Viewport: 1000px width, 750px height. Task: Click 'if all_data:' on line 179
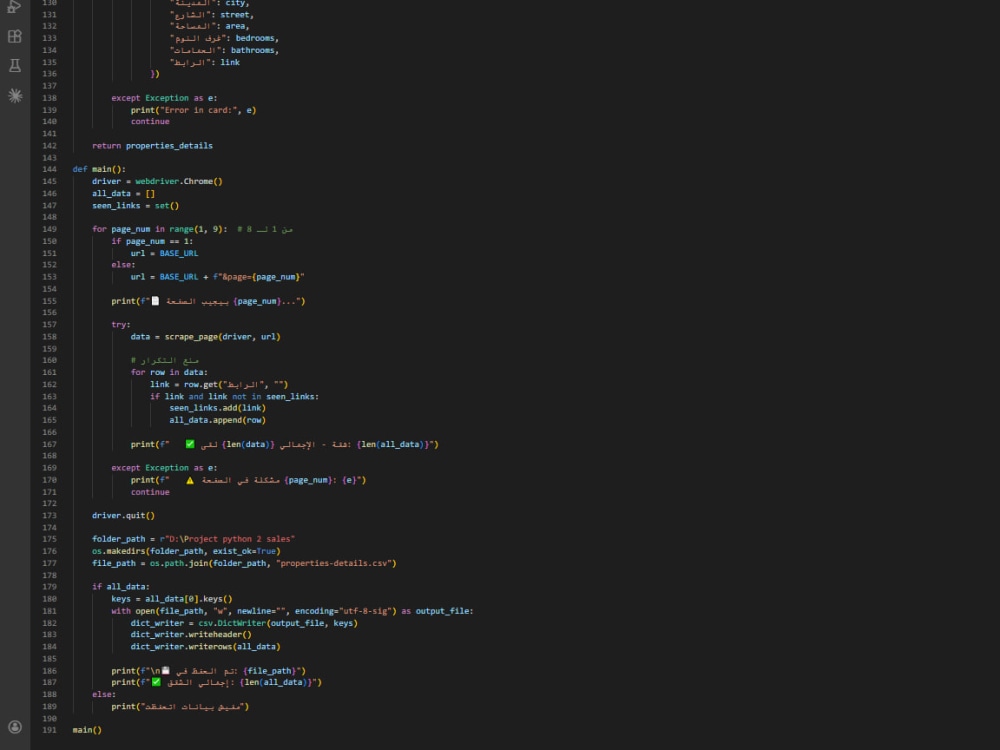(121, 587)
